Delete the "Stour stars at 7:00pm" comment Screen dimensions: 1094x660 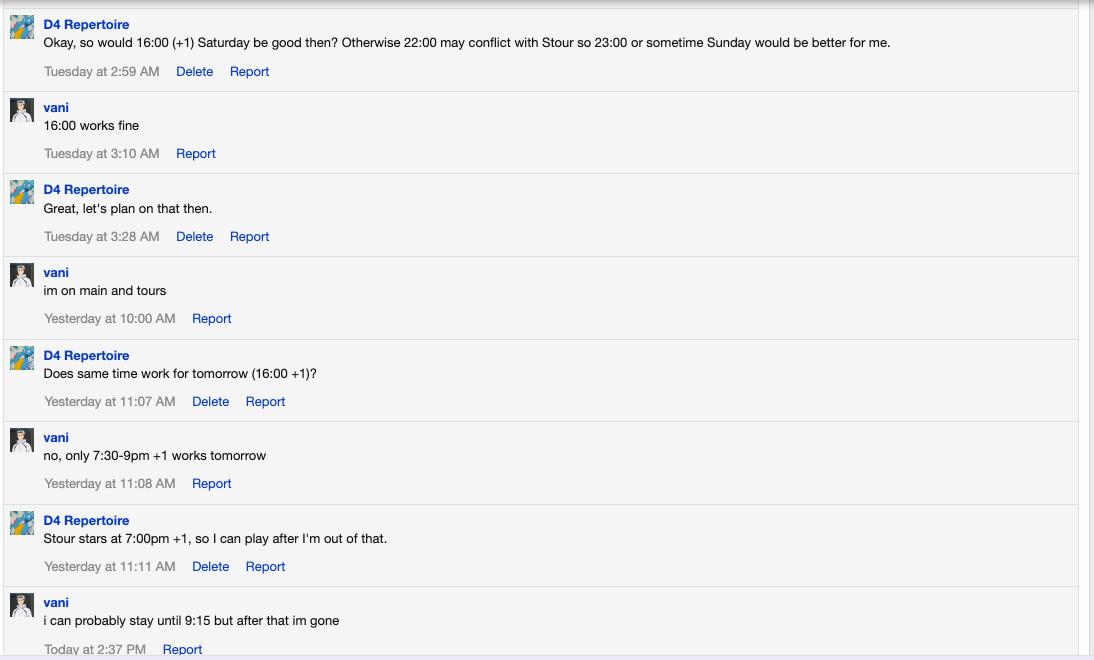pyautogui.click(x=210, y=567)
